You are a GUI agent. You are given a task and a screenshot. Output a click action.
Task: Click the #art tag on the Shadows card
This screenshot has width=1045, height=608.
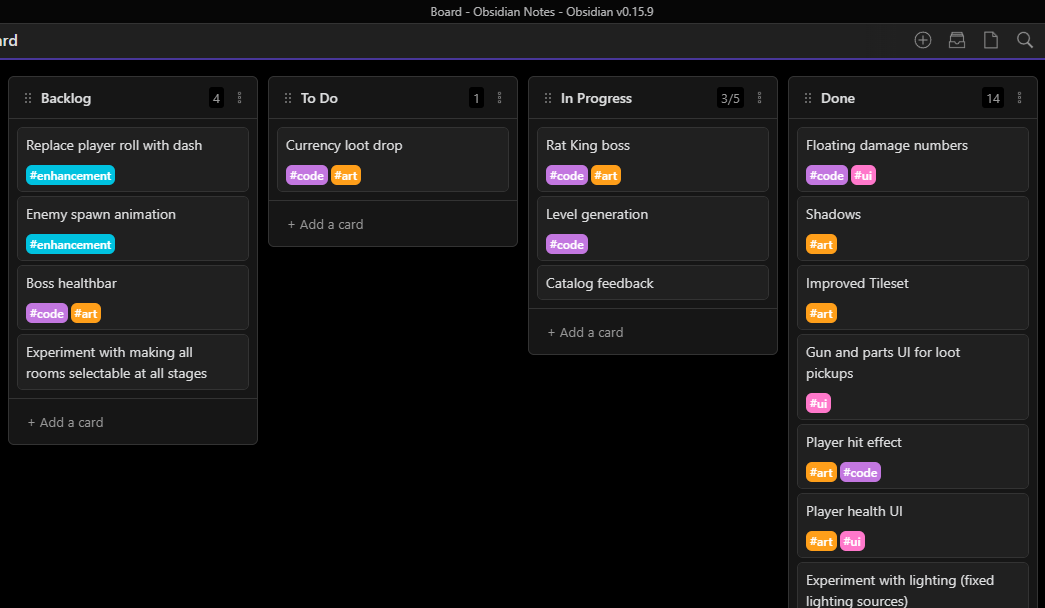(x=821, y=244)
